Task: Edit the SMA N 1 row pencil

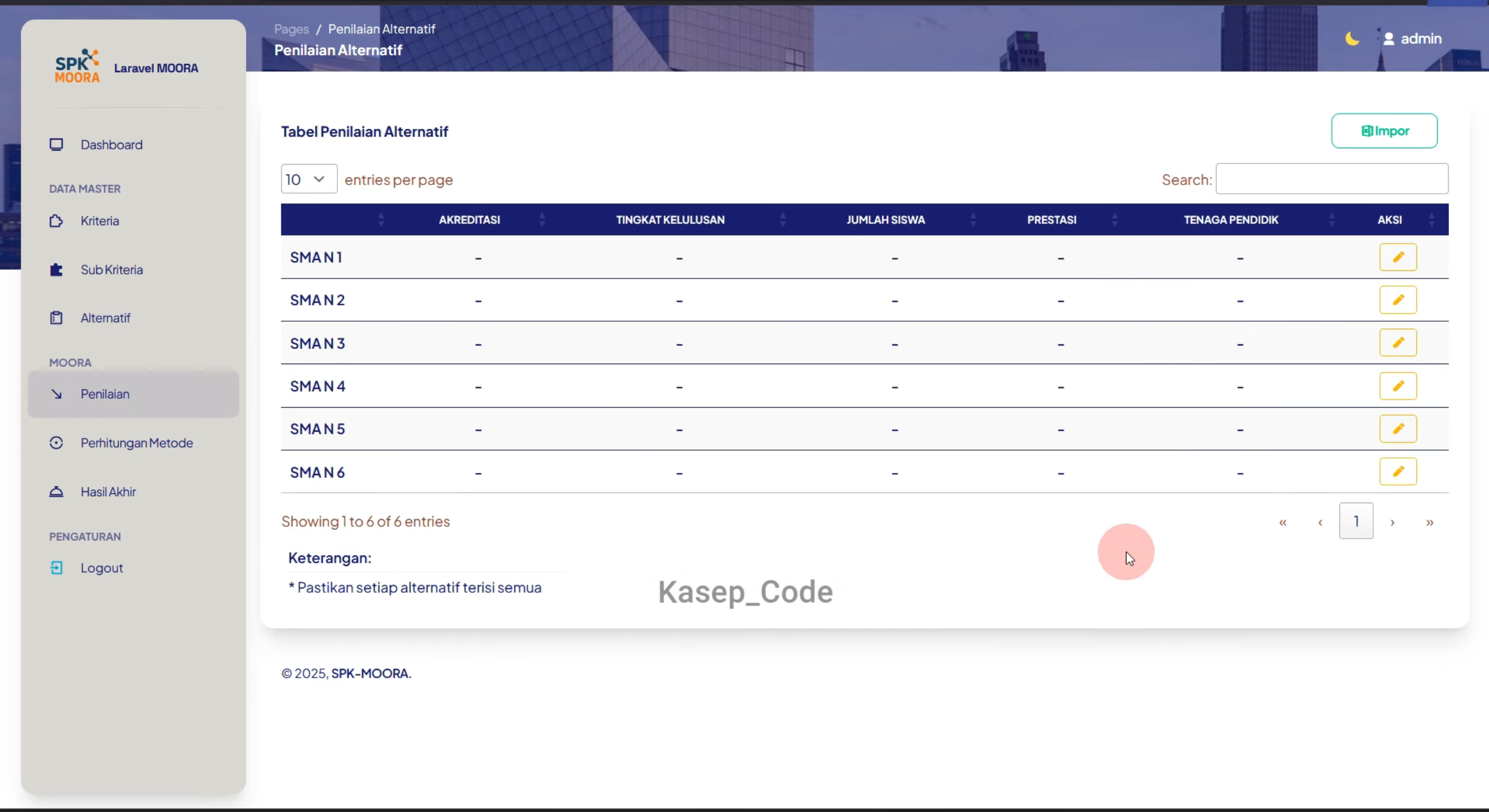Action: pyautogui.click(x=1398, y=257)
